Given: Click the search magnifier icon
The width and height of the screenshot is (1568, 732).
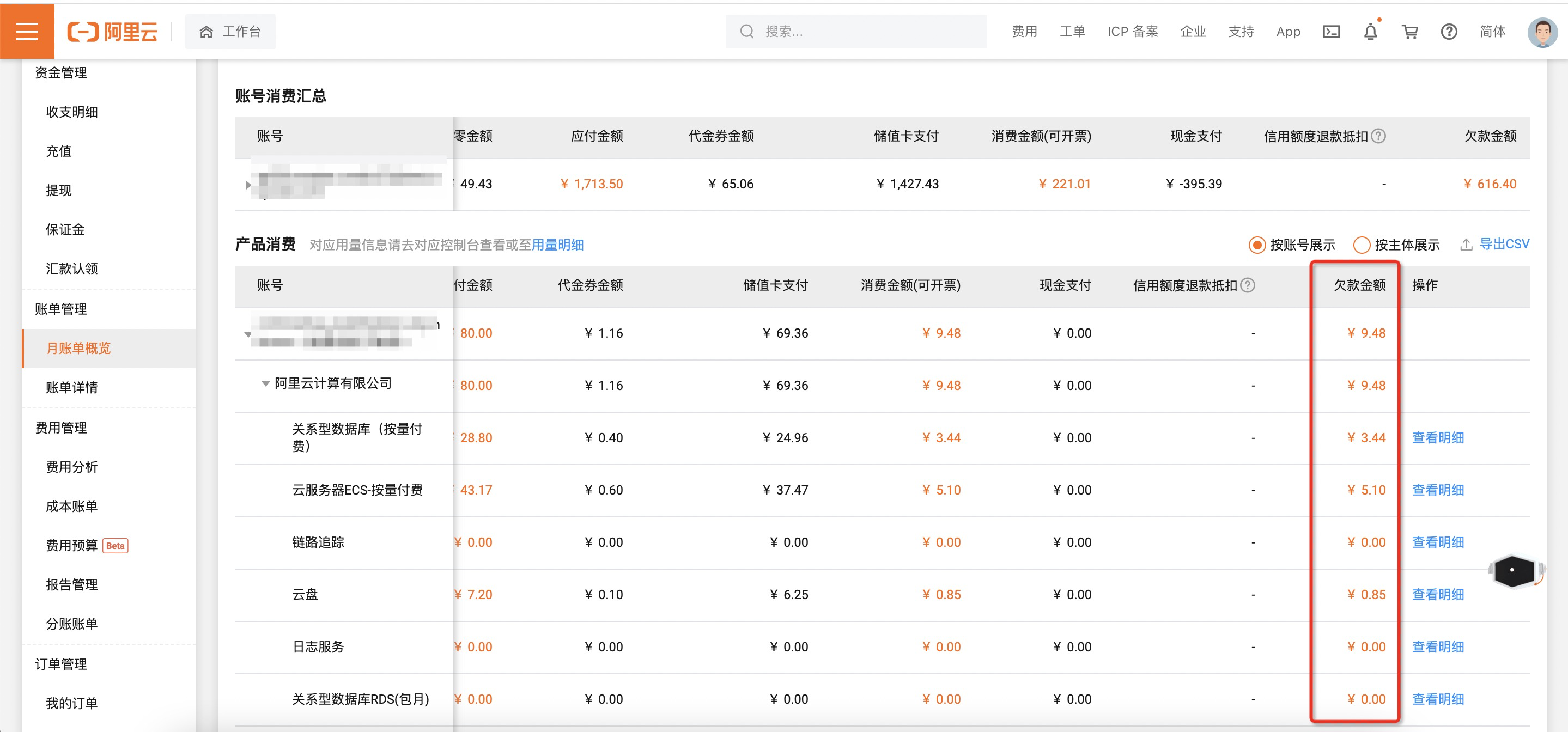Looking at the screenshot, I should 746,32.
